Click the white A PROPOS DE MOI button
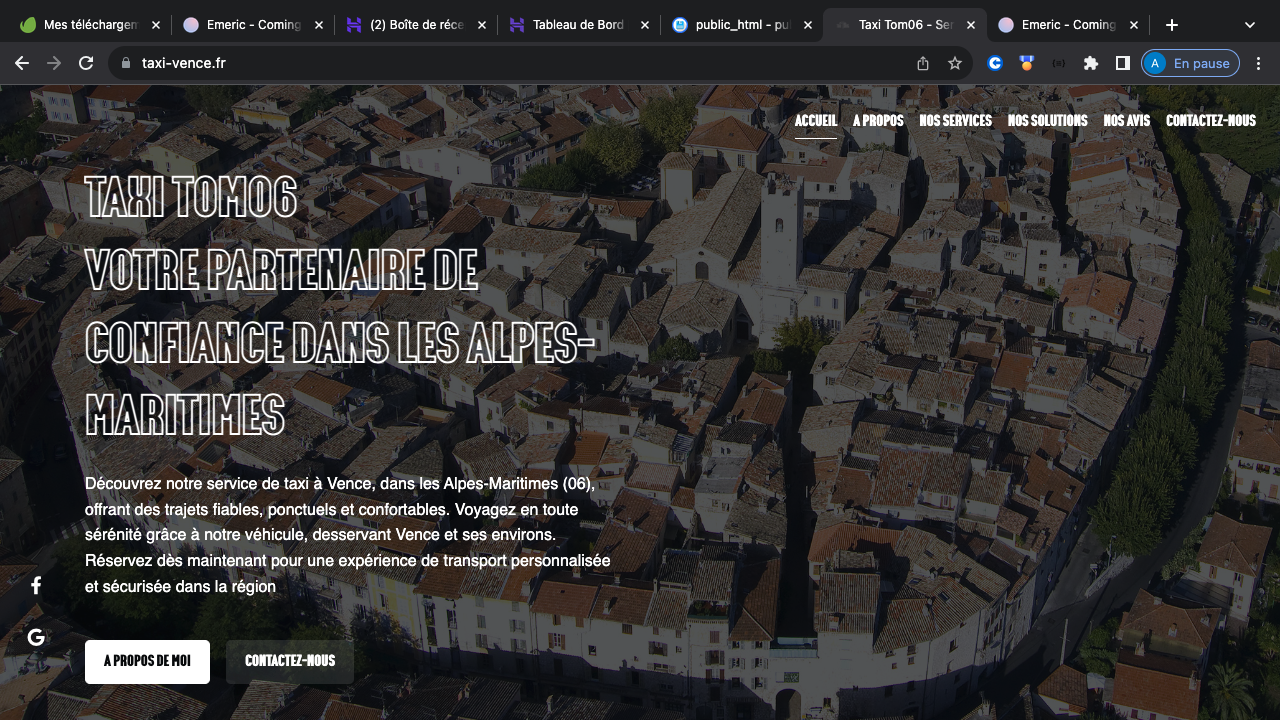The height and width of the screenshot is (720, 1280). [147, 662]
